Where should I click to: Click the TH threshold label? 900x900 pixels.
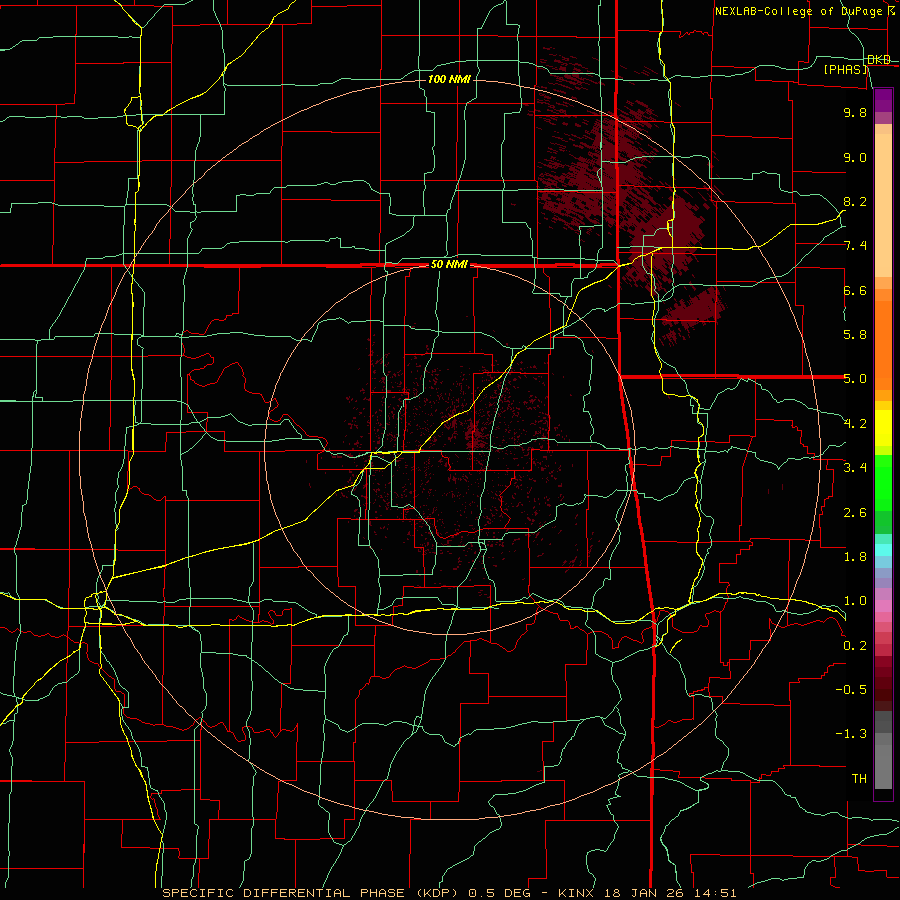click(859, 779)
